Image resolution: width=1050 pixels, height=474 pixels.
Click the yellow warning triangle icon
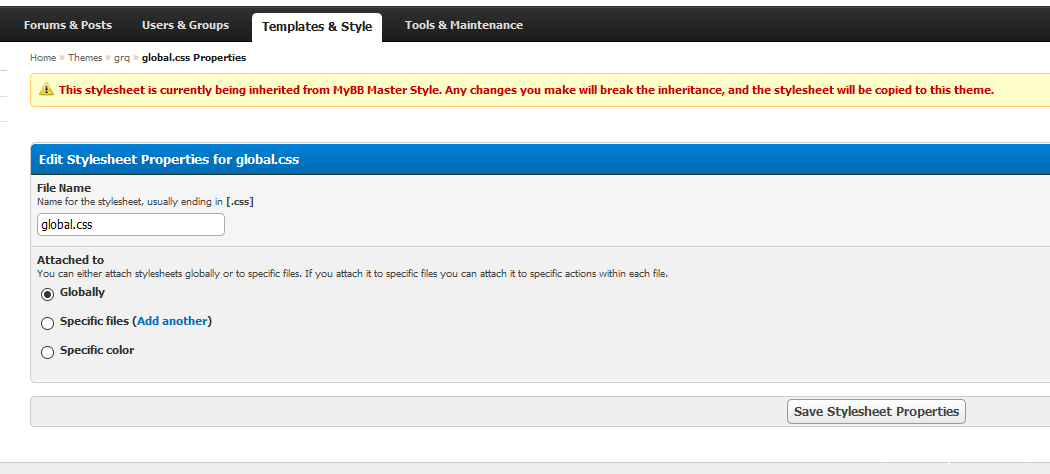(x=46, y=90)
